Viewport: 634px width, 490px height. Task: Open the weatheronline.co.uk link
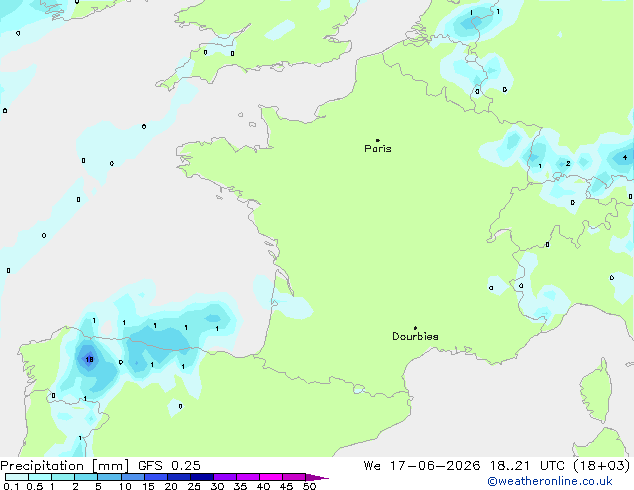(550, 481)
